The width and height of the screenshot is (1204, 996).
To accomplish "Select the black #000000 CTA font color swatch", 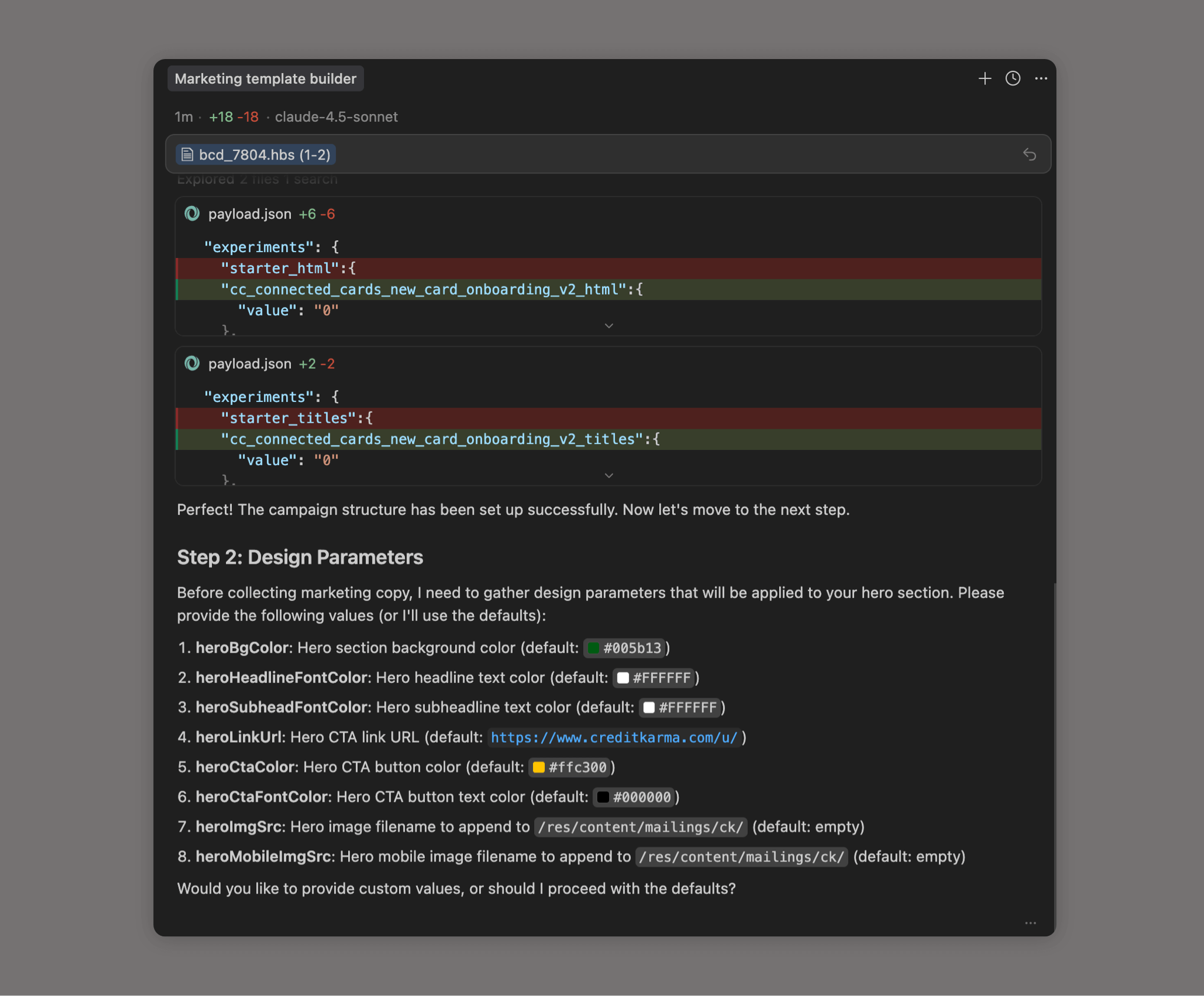I will pos(603,796).
